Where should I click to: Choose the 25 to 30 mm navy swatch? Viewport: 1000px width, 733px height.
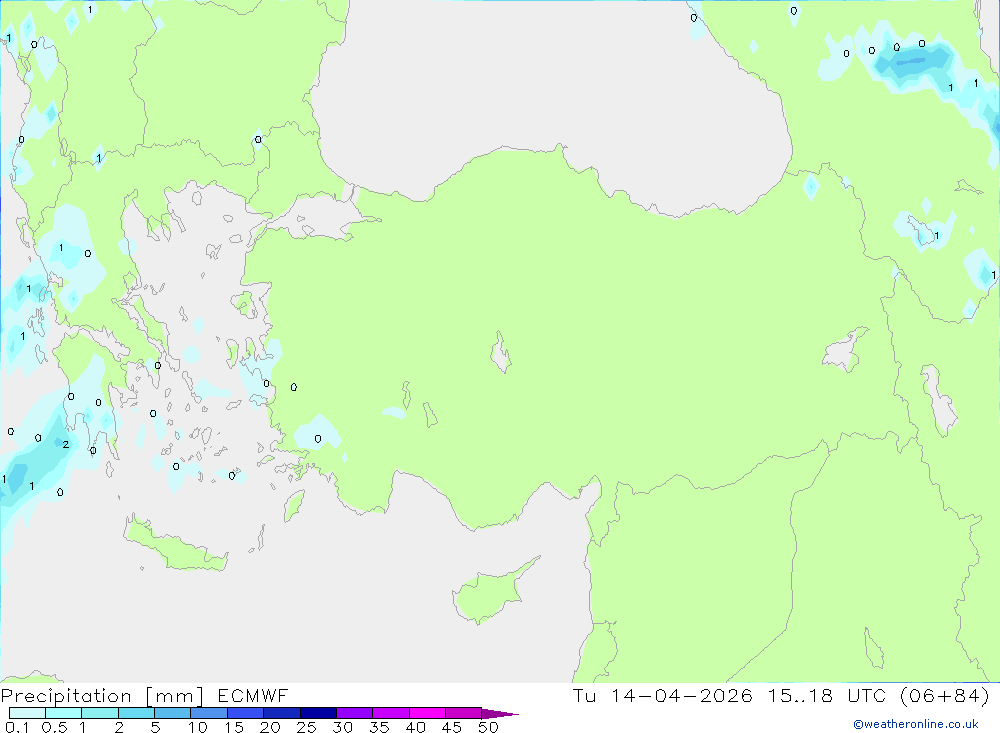(x=318, y=713)
